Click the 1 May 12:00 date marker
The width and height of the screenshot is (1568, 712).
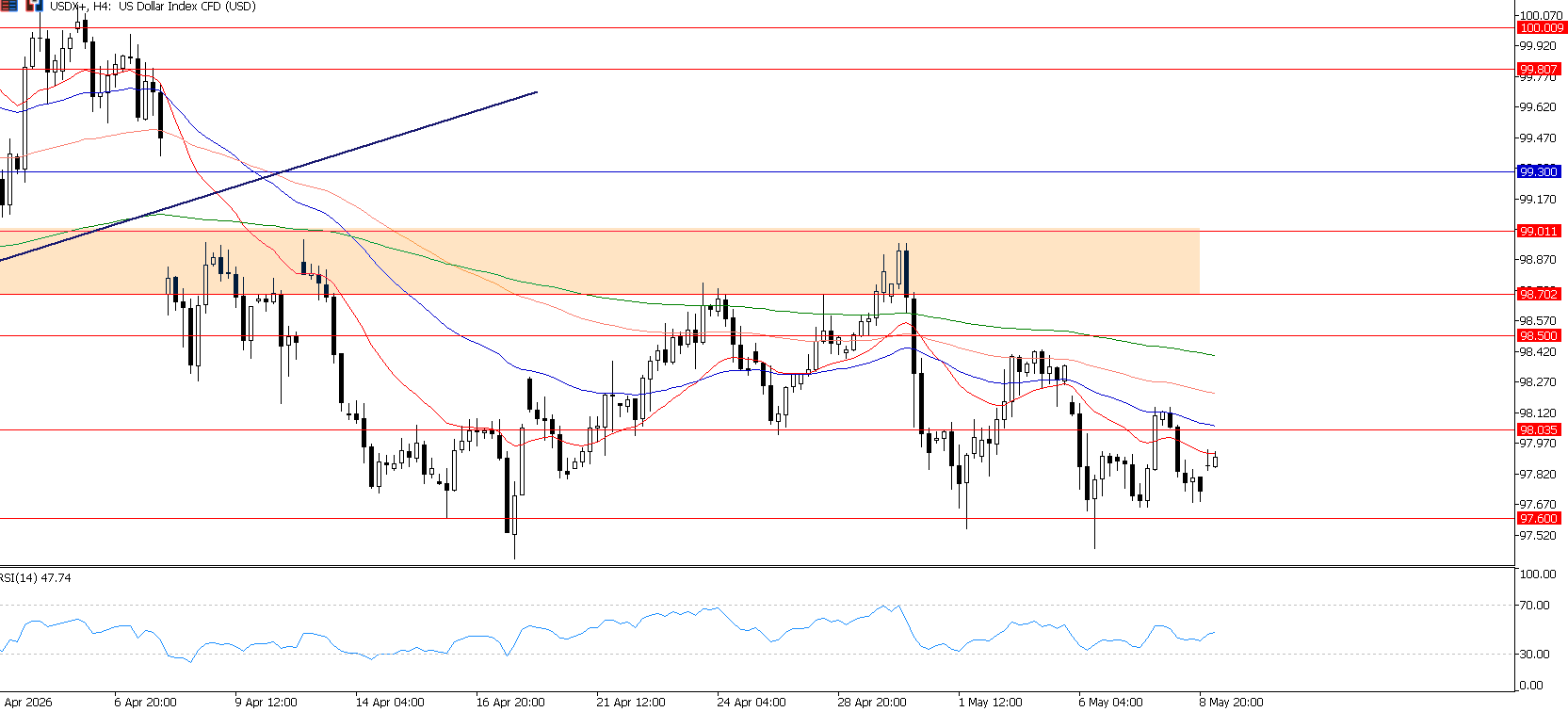tap(991, 702)
